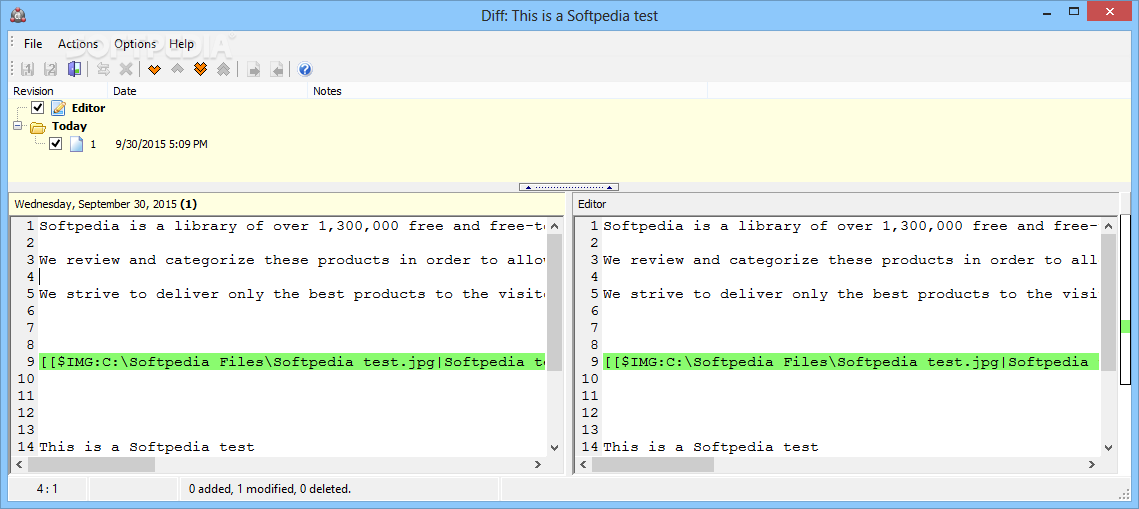The height and width of the screenshot is (509, 1139).
Task: Click the left pane horizontal scroll thumb
Action: coord(92,464)
